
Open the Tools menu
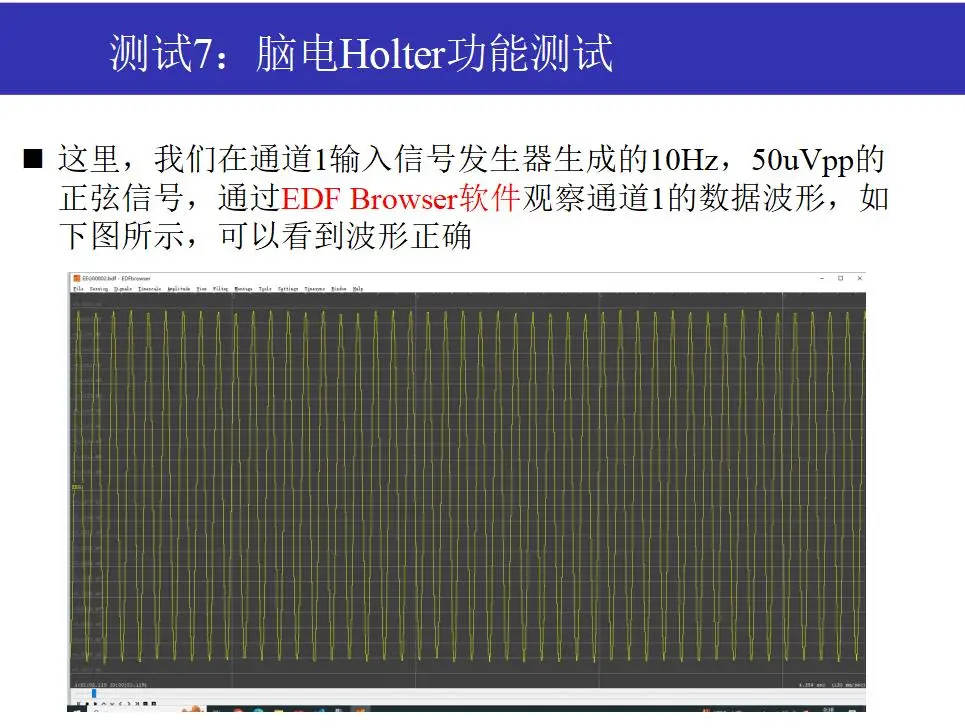[x=265, y=288]
